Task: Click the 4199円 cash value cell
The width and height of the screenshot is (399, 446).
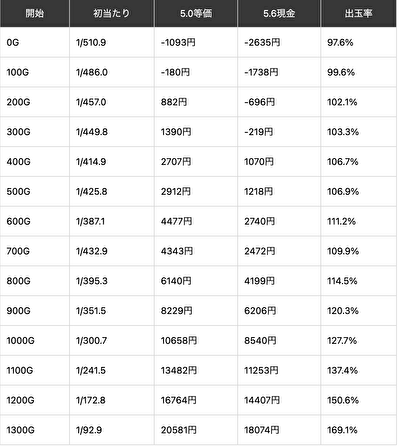Action: (279, 281)
